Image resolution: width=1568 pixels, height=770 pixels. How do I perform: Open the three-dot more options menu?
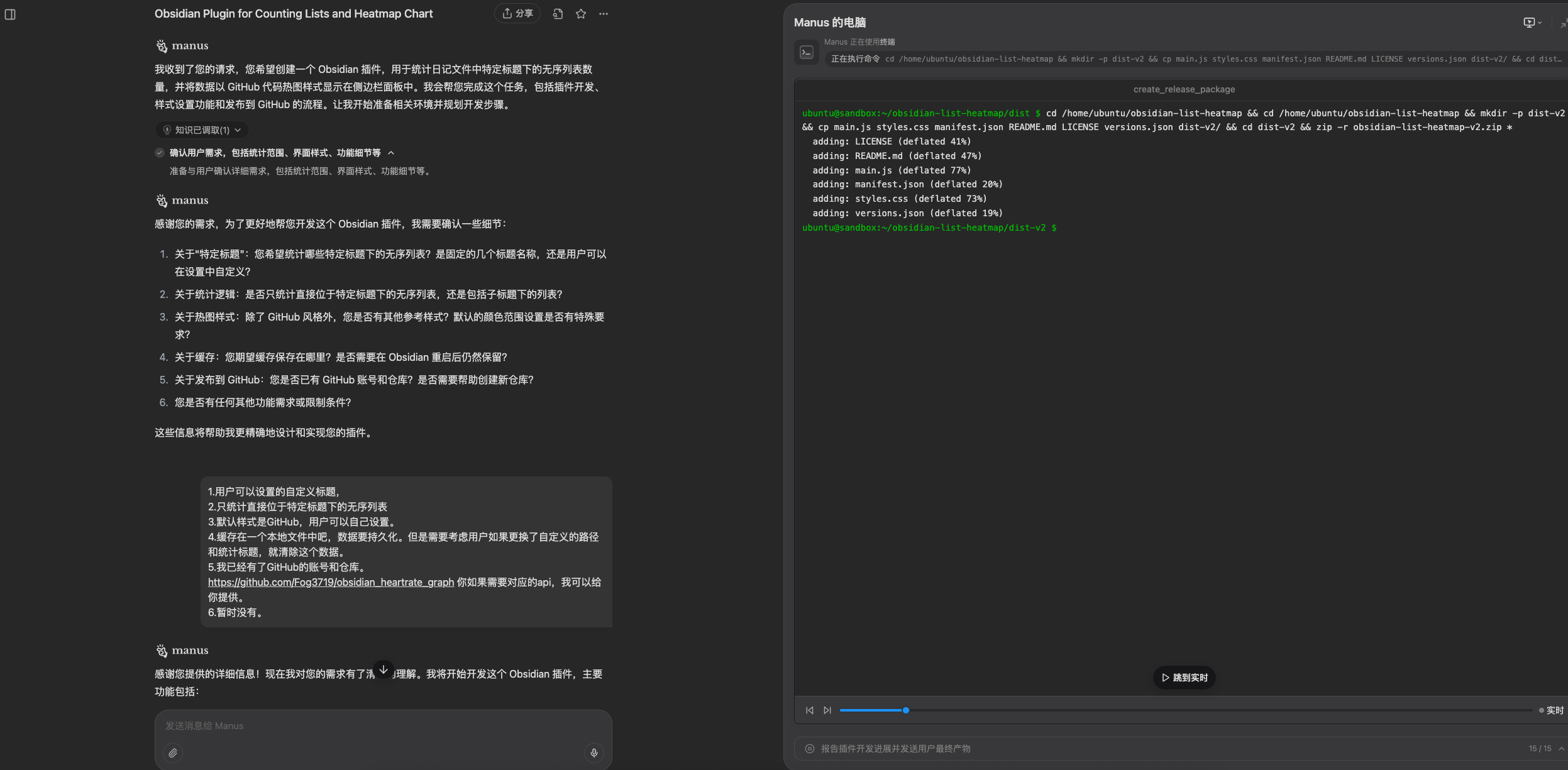click(x=604, y=14)
